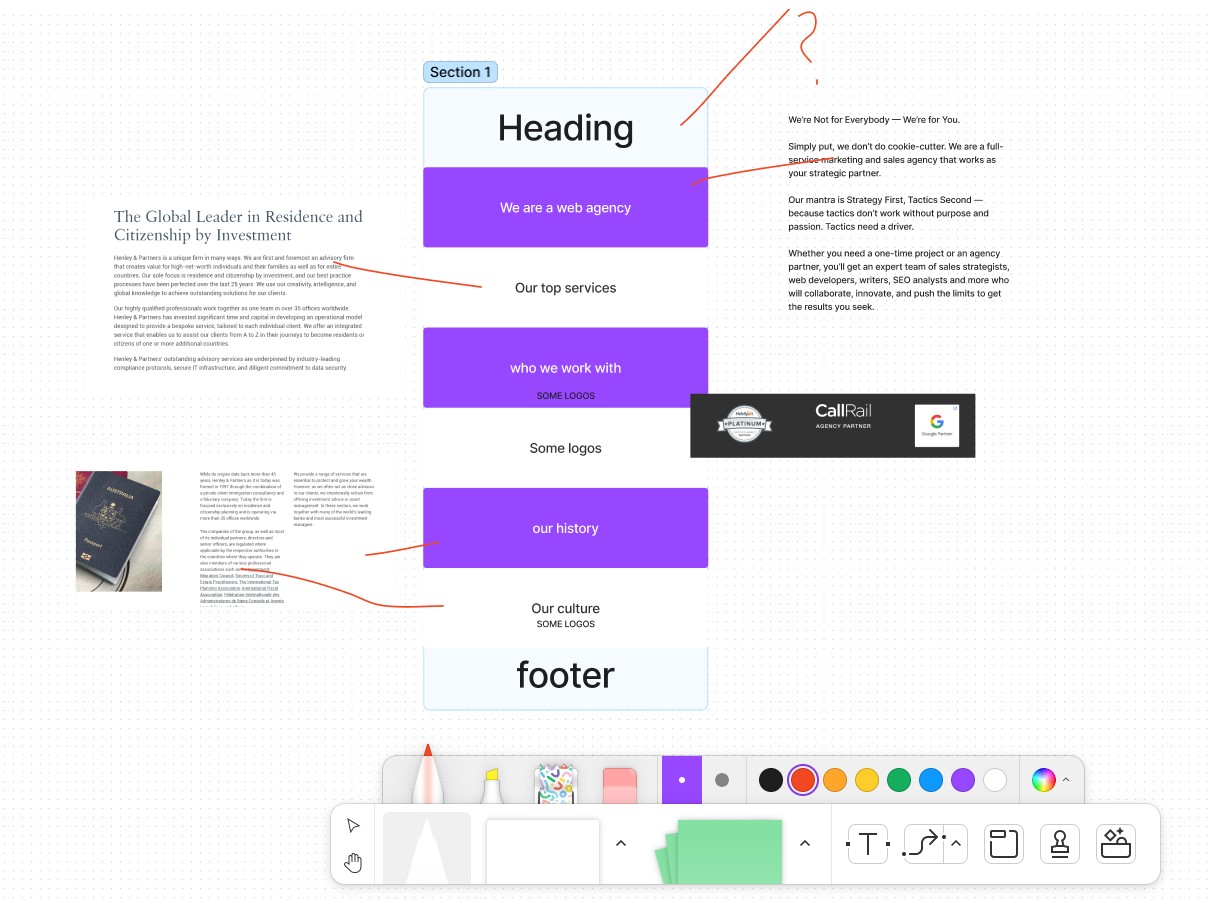Click the Section 1 label
Viewport: 1209px width, 900px height.
[460, 72]
